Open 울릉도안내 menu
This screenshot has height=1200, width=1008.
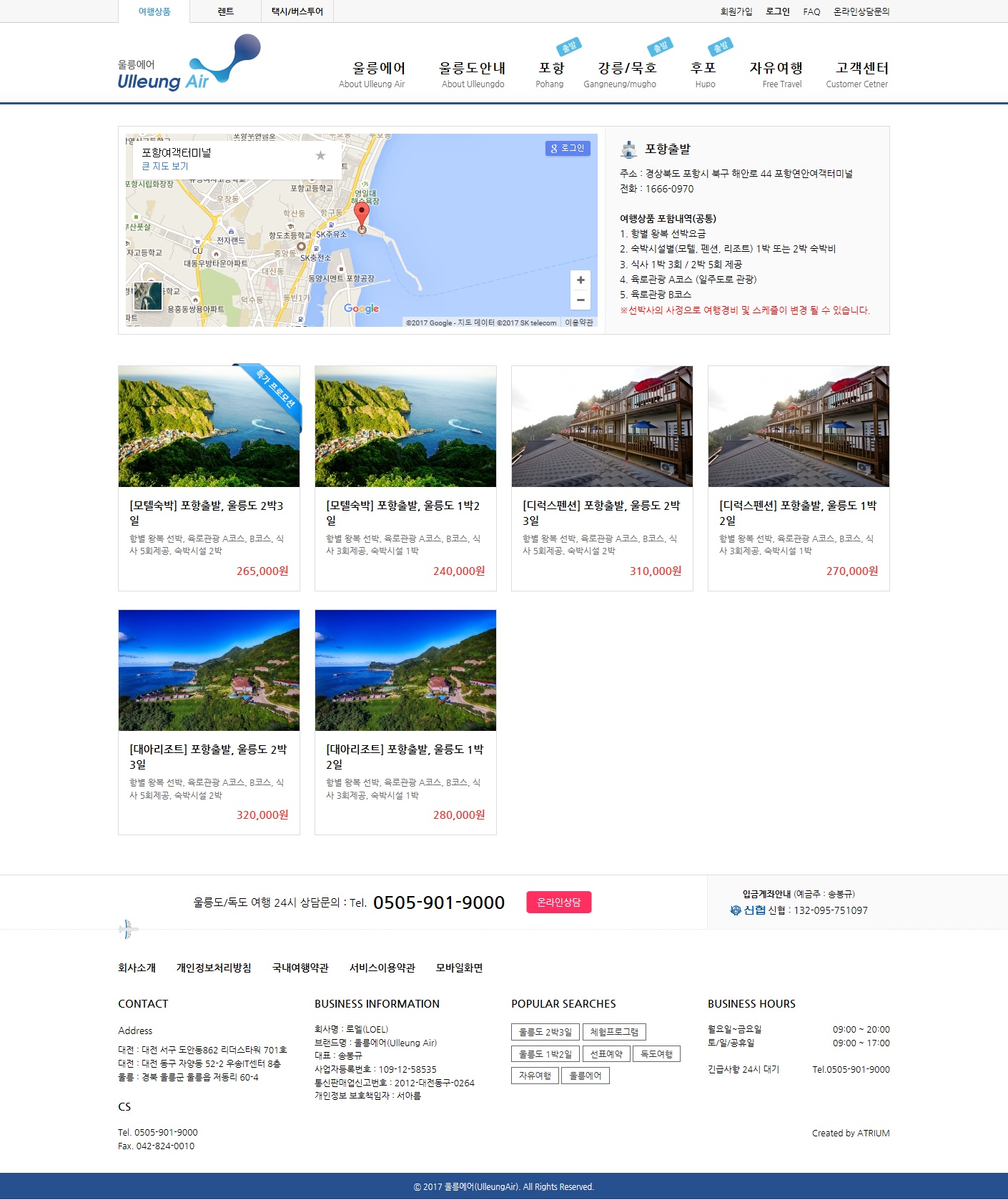tap(473, 74)
